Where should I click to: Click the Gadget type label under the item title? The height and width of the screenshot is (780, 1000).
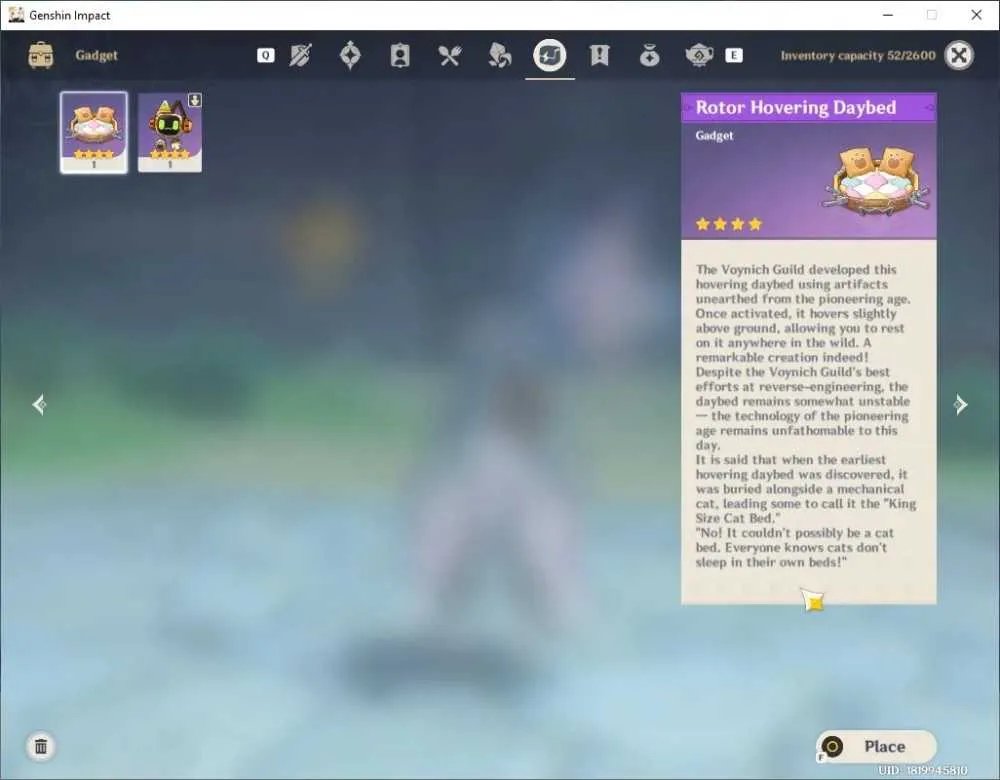pos(714,135)
